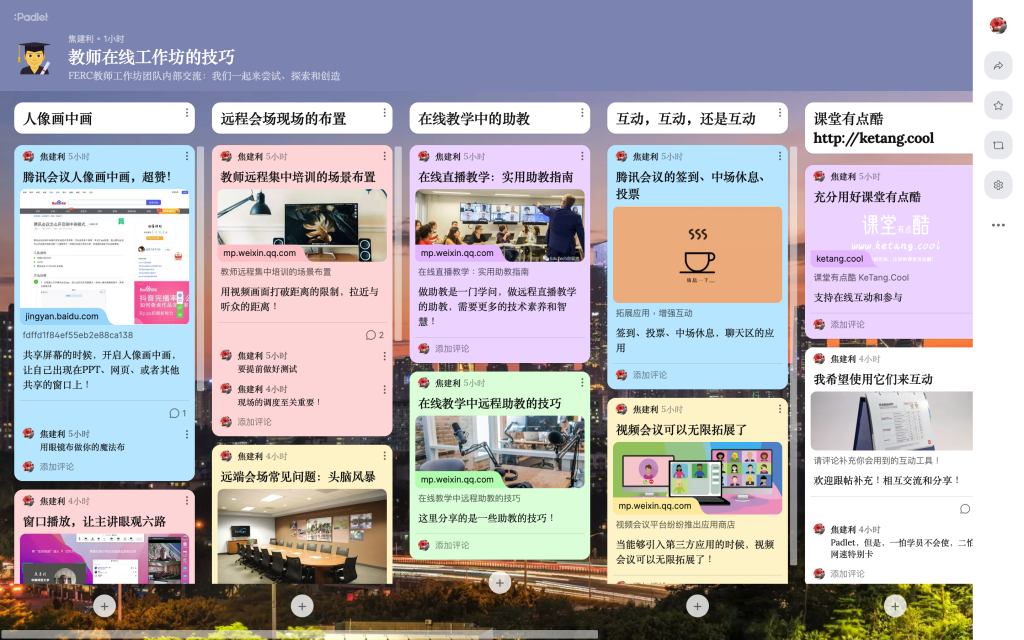This screenshot has width=1024, height=640.
Task: Click the horizontal scrollbar at bottom
Action: click(299, 634)
